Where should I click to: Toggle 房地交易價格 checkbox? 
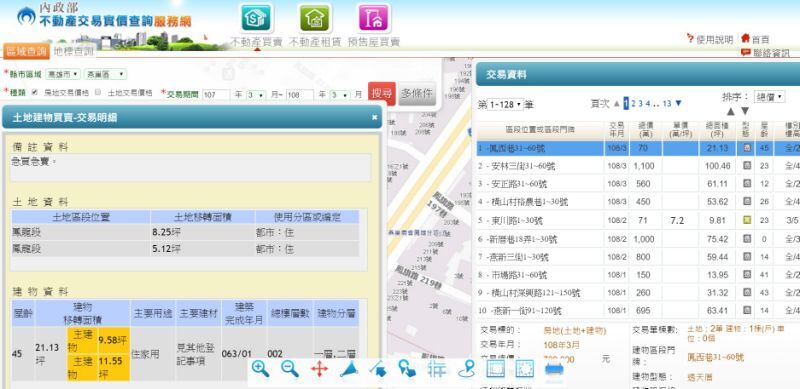(35, 92)
